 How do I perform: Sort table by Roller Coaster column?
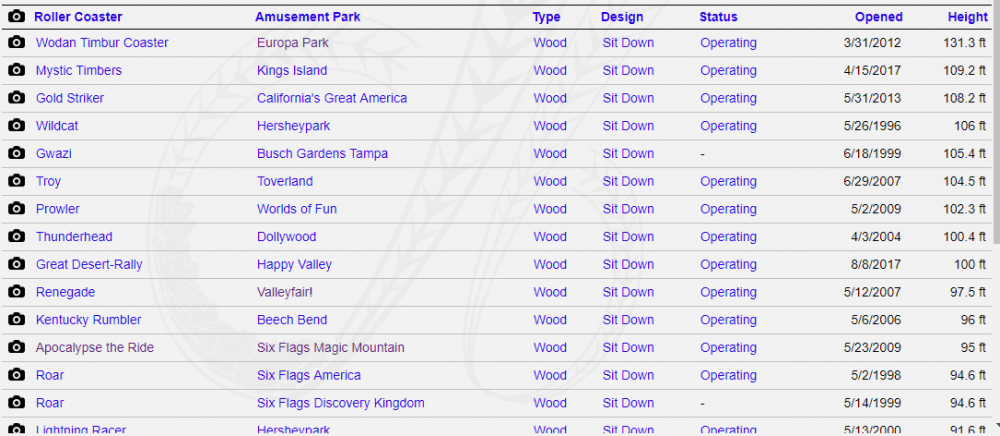[x=78, y=17]
